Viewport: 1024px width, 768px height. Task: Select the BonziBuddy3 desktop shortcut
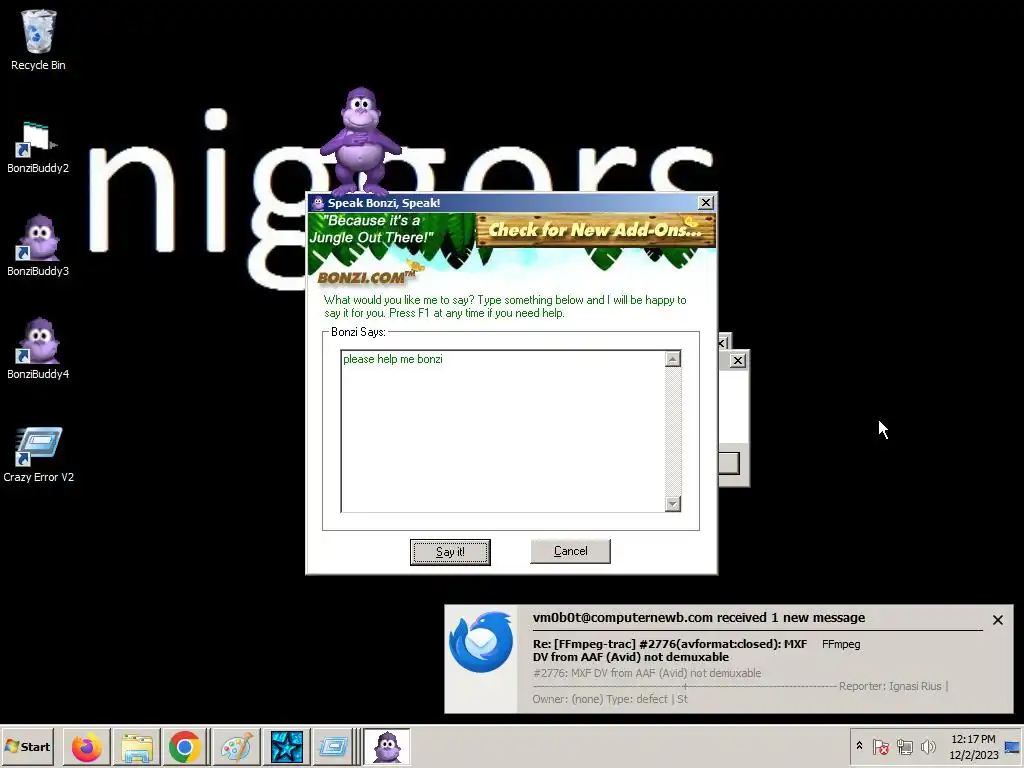[x=38, y=246]
